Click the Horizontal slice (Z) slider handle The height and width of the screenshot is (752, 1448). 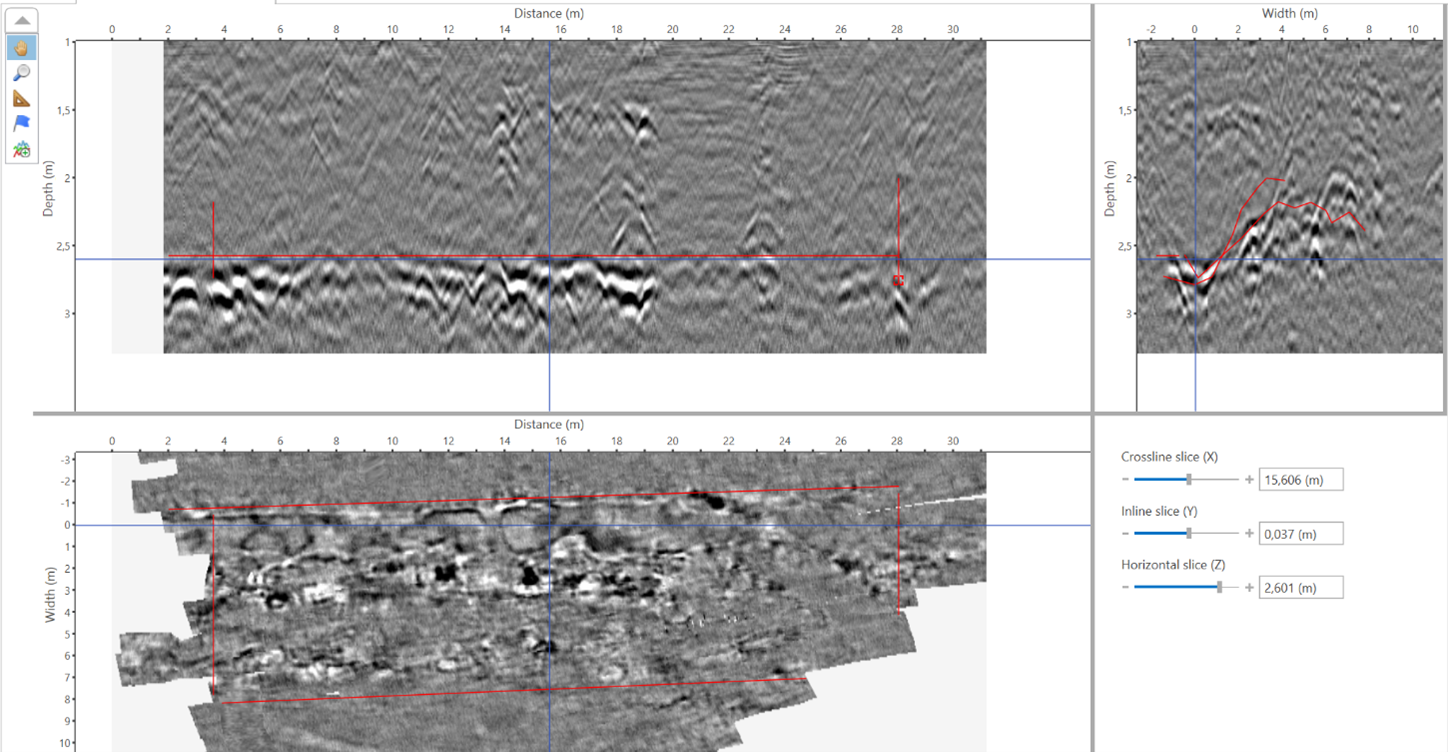click(1219, 588)
